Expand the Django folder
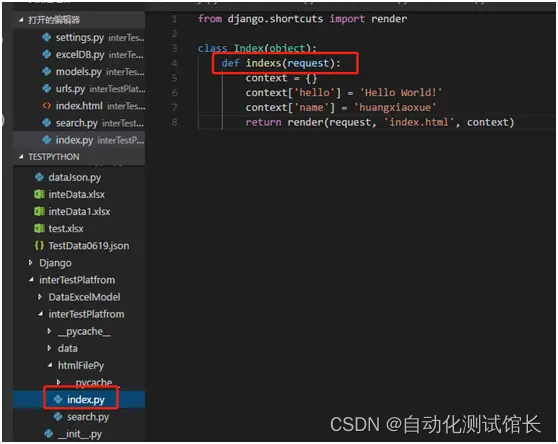 click(31, 263)
